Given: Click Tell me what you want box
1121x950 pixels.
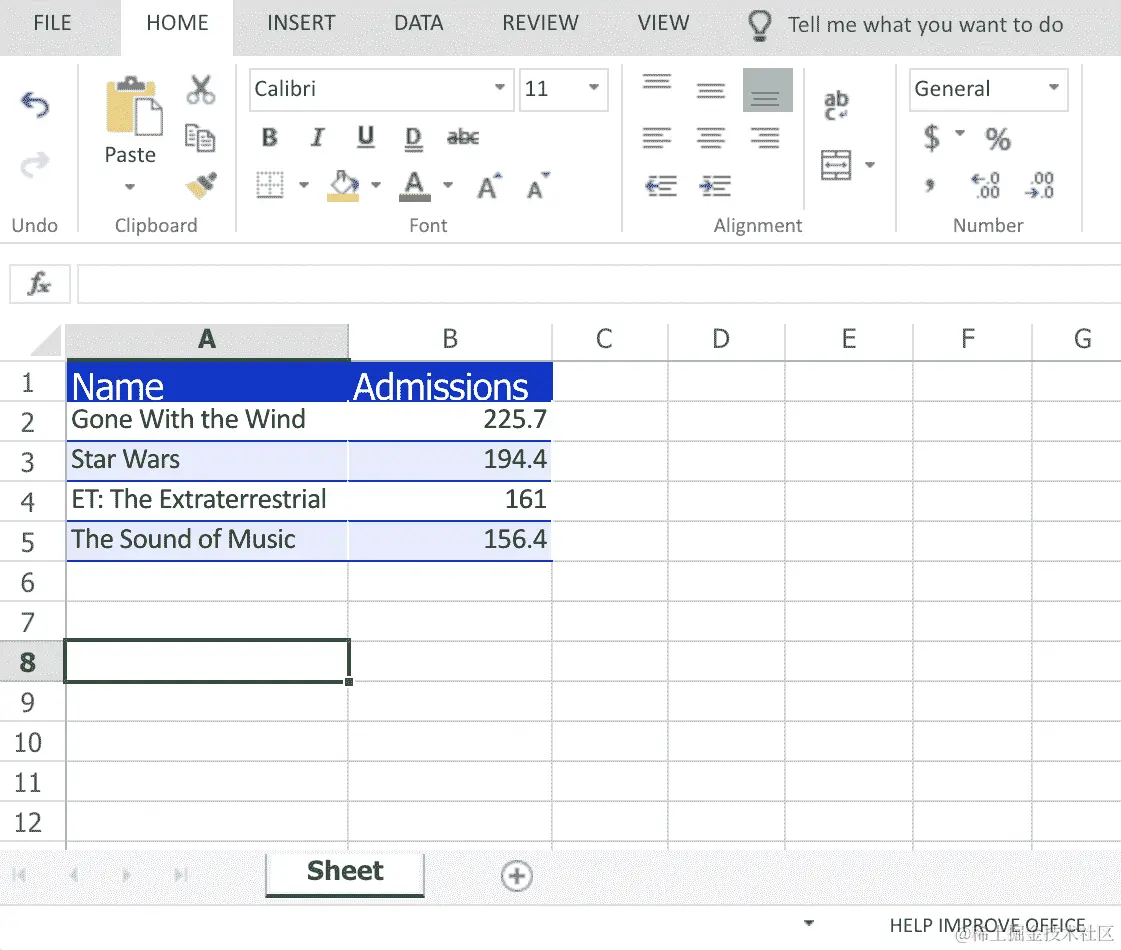Looking at the screenshot, I should [905, 25].
